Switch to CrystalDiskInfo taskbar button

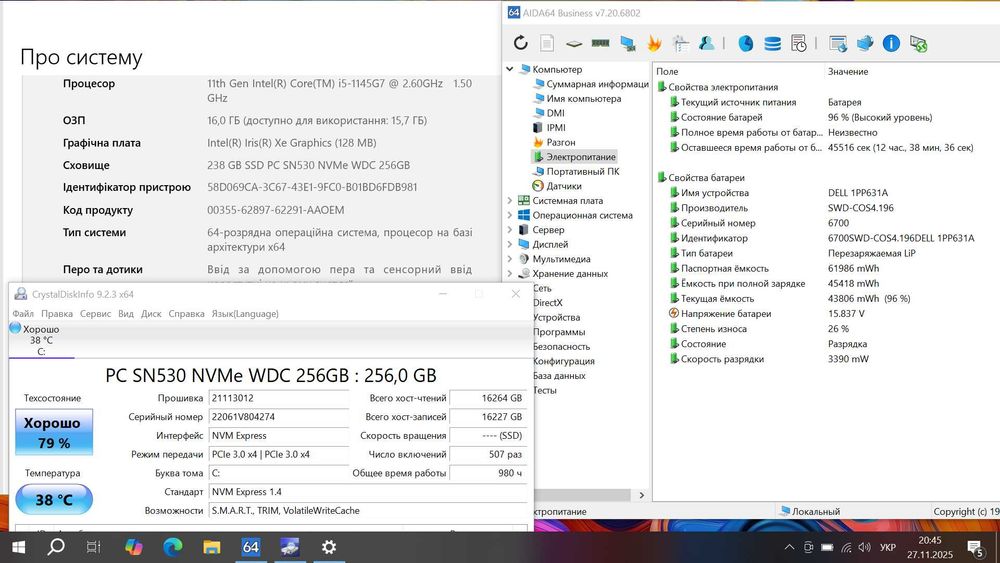290,547
